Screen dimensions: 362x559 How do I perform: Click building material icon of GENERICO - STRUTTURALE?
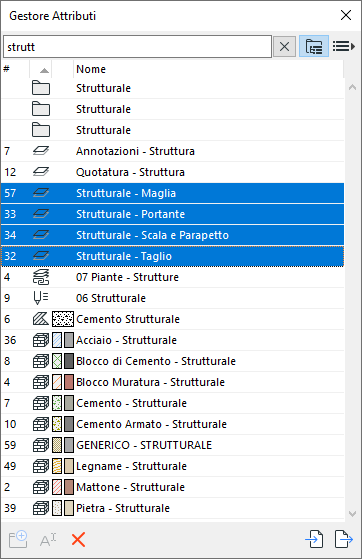point(41,445)
